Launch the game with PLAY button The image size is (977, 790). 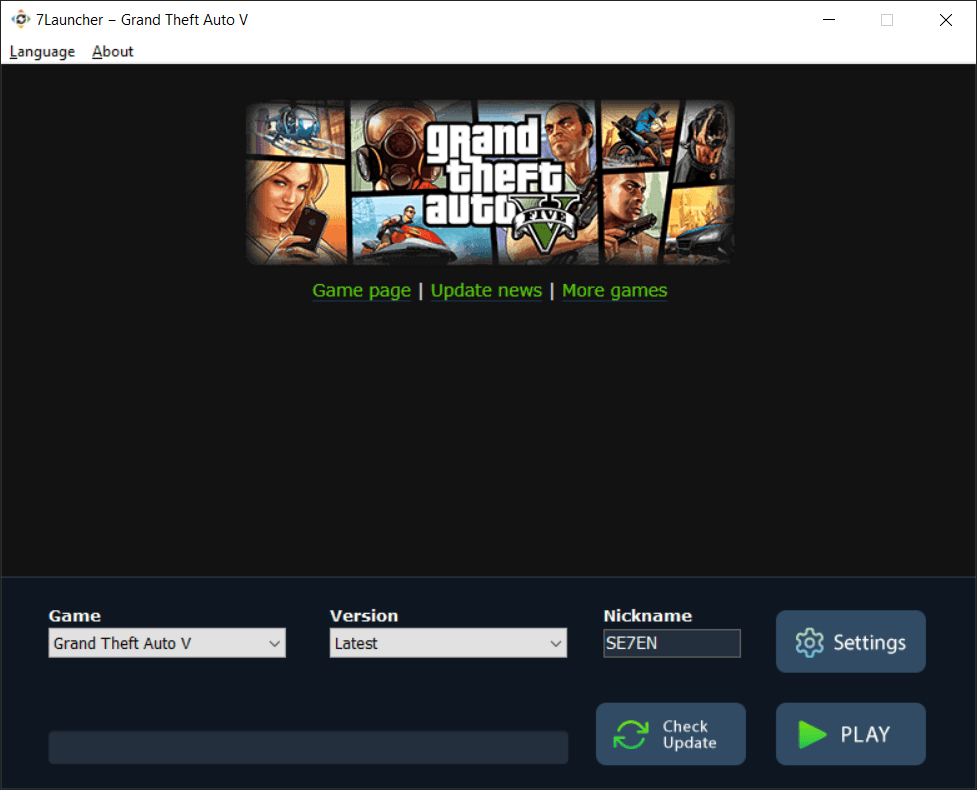tap(851, 734)
